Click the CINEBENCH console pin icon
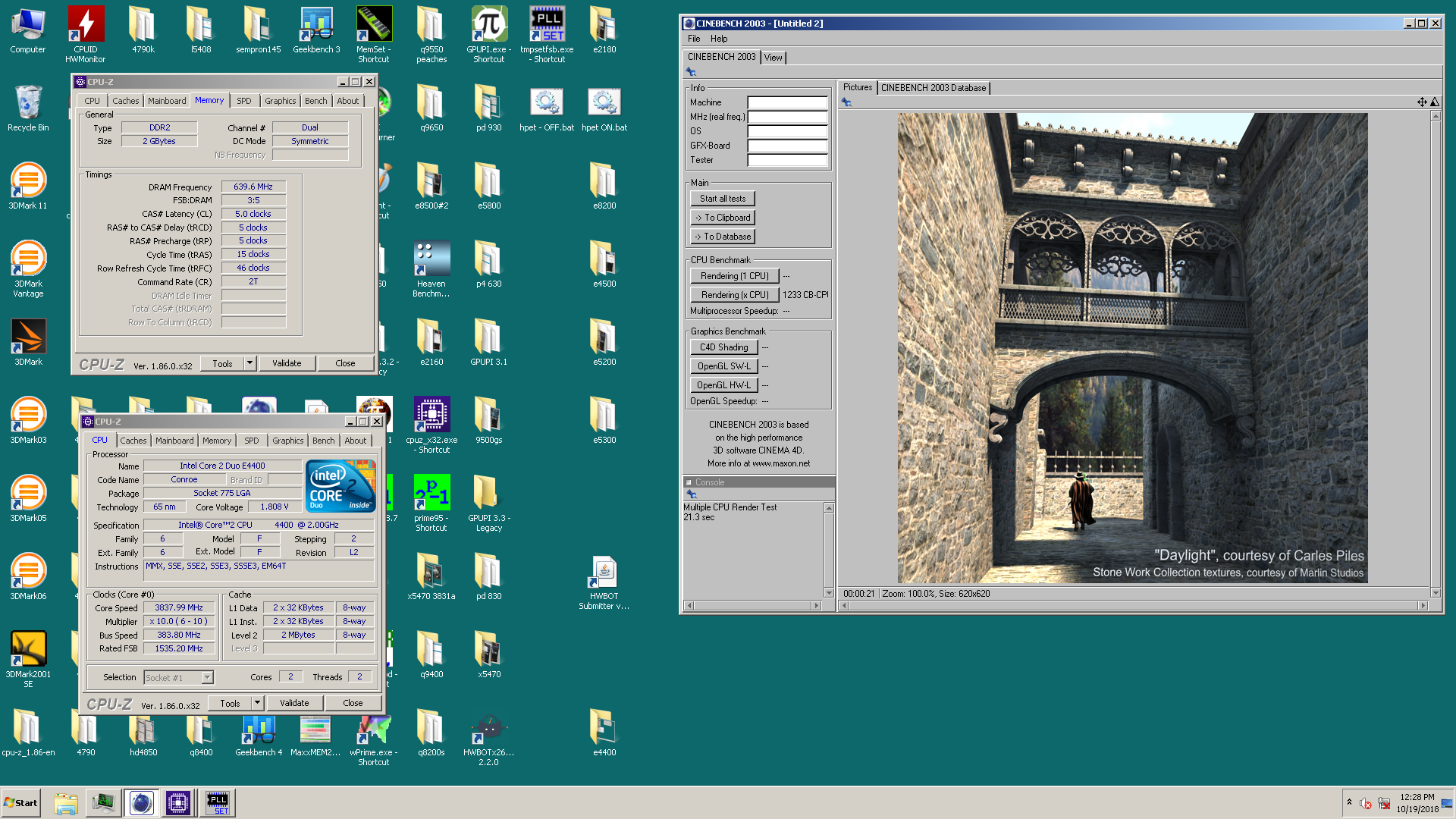 pyautogui.click(x=692, y=494)
